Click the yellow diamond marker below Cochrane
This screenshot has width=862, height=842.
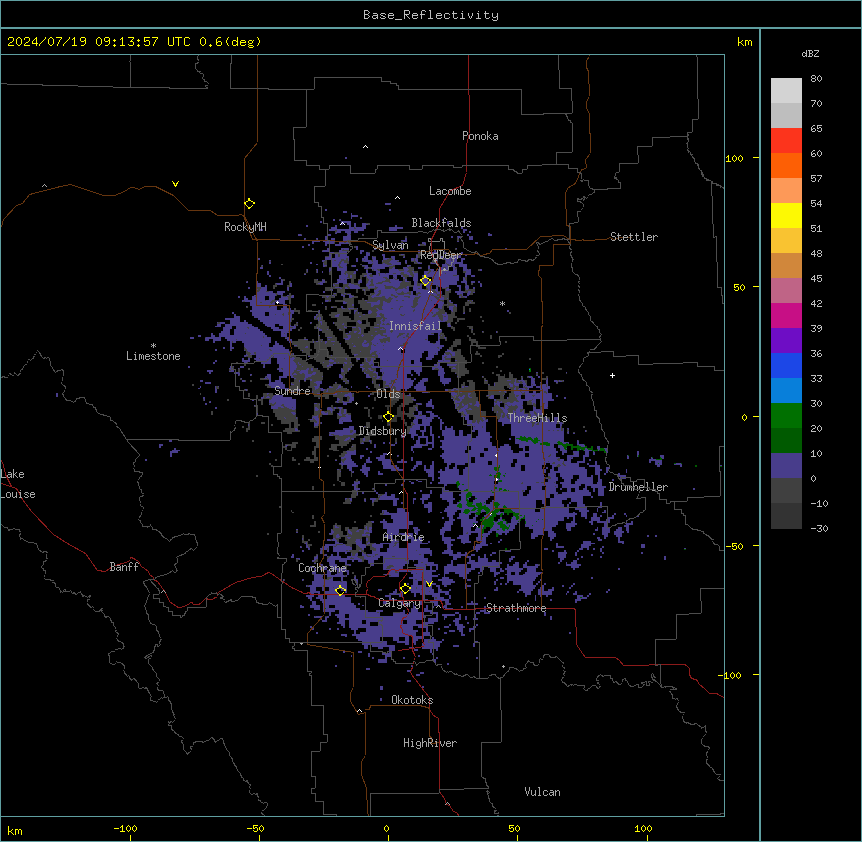[x=340, y=590]
